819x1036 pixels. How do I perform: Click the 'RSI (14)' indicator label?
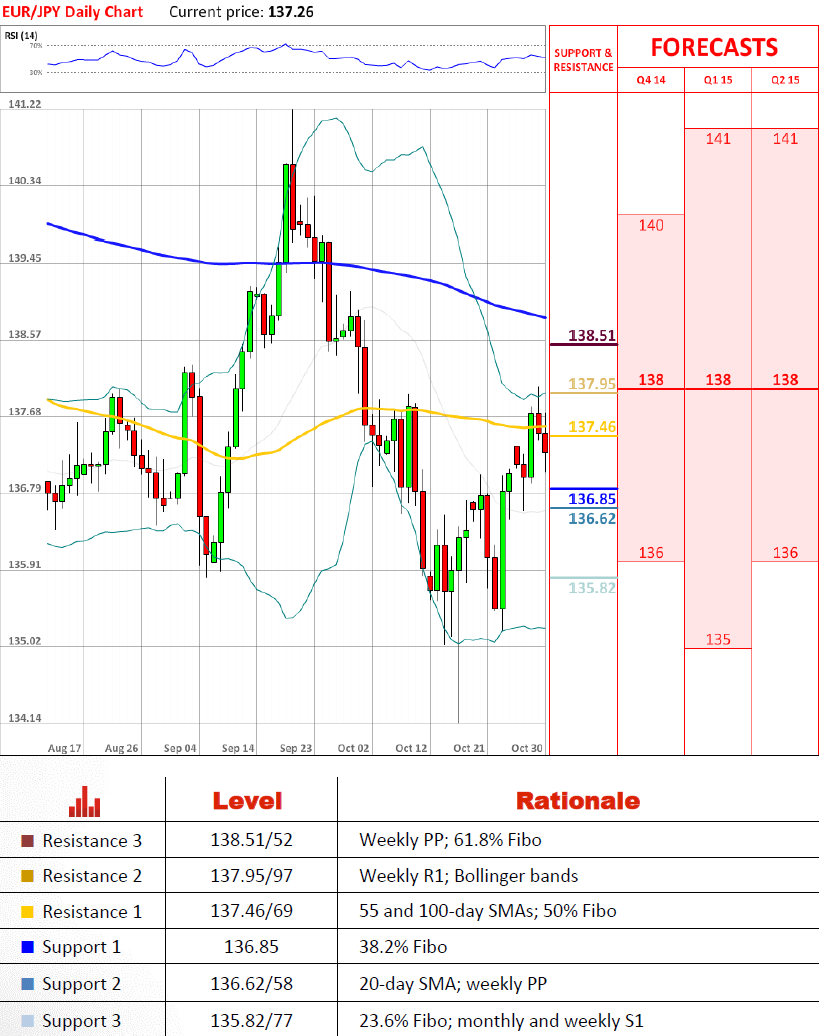click(x=21, y=35)
